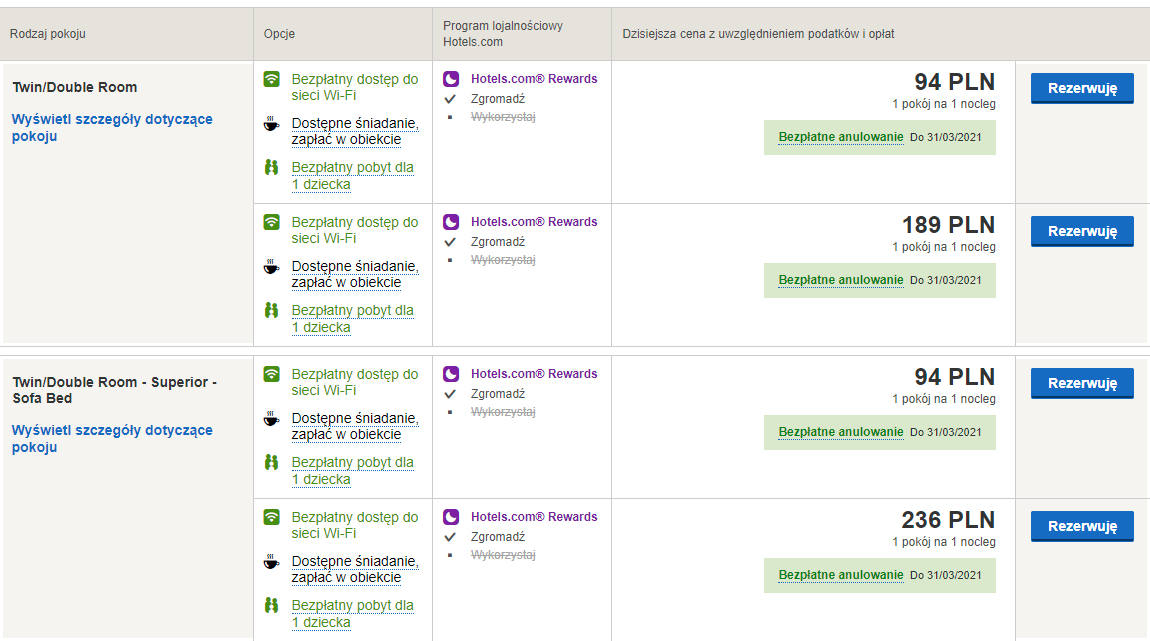This screenshot has width=1150, height=641.
Task: Click Wi-Fi icon in the standard Twin/Double 94 PLN offer
Action: [x=271, y=79]
